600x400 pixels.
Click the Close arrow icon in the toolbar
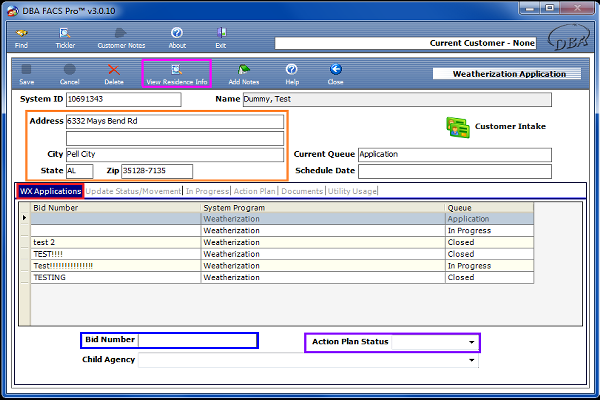tap(336, 69)
